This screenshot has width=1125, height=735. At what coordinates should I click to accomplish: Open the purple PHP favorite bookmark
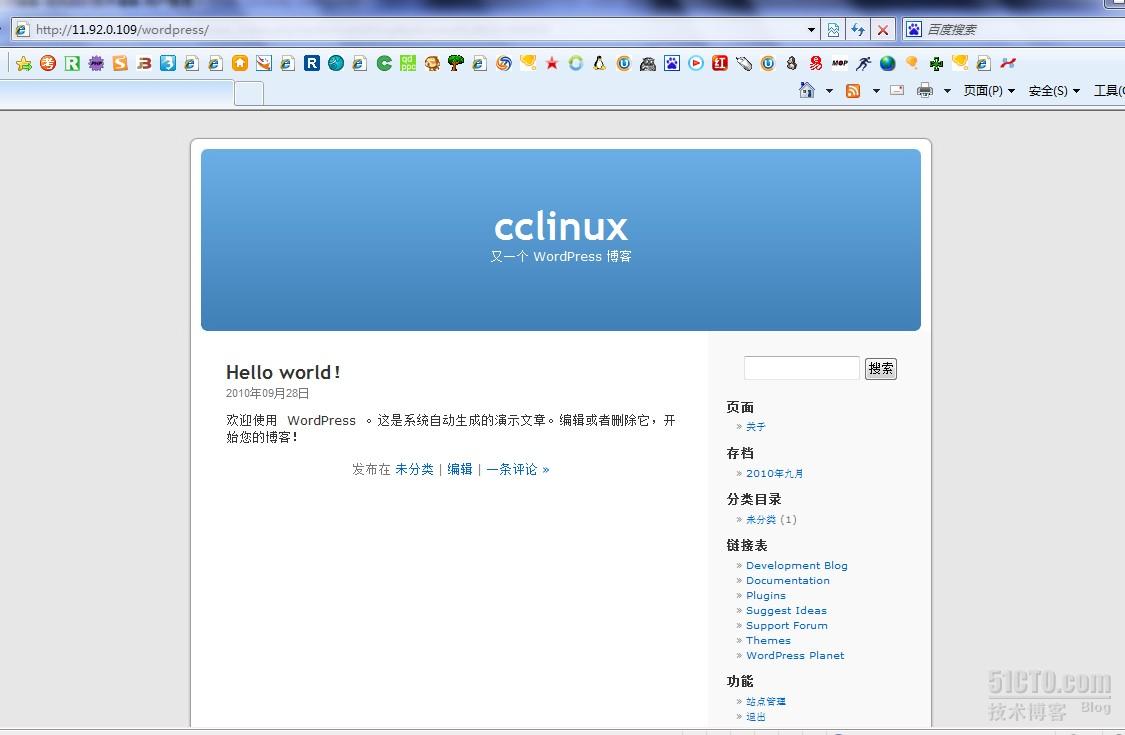point(96,63)
